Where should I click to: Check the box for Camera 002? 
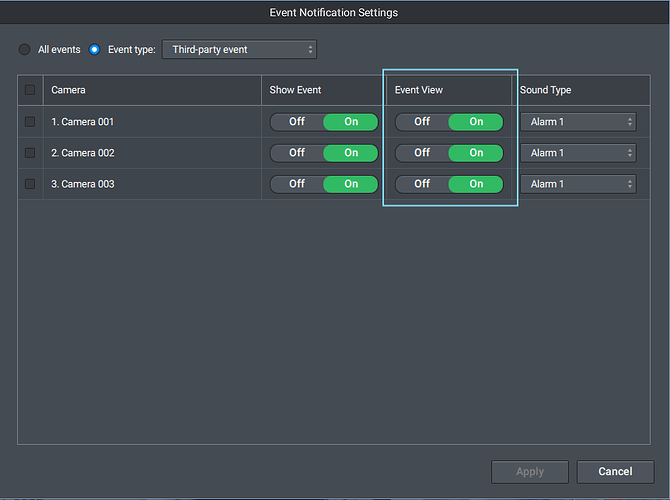(x=30, y=153)
